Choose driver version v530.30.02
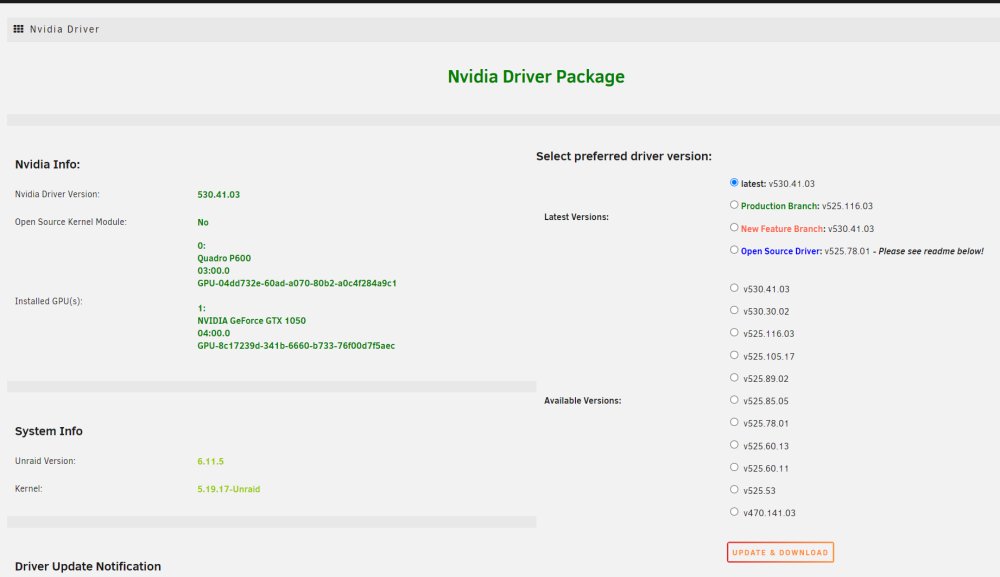The width and height of the screenshot is (1000, 577). (734, 310)
